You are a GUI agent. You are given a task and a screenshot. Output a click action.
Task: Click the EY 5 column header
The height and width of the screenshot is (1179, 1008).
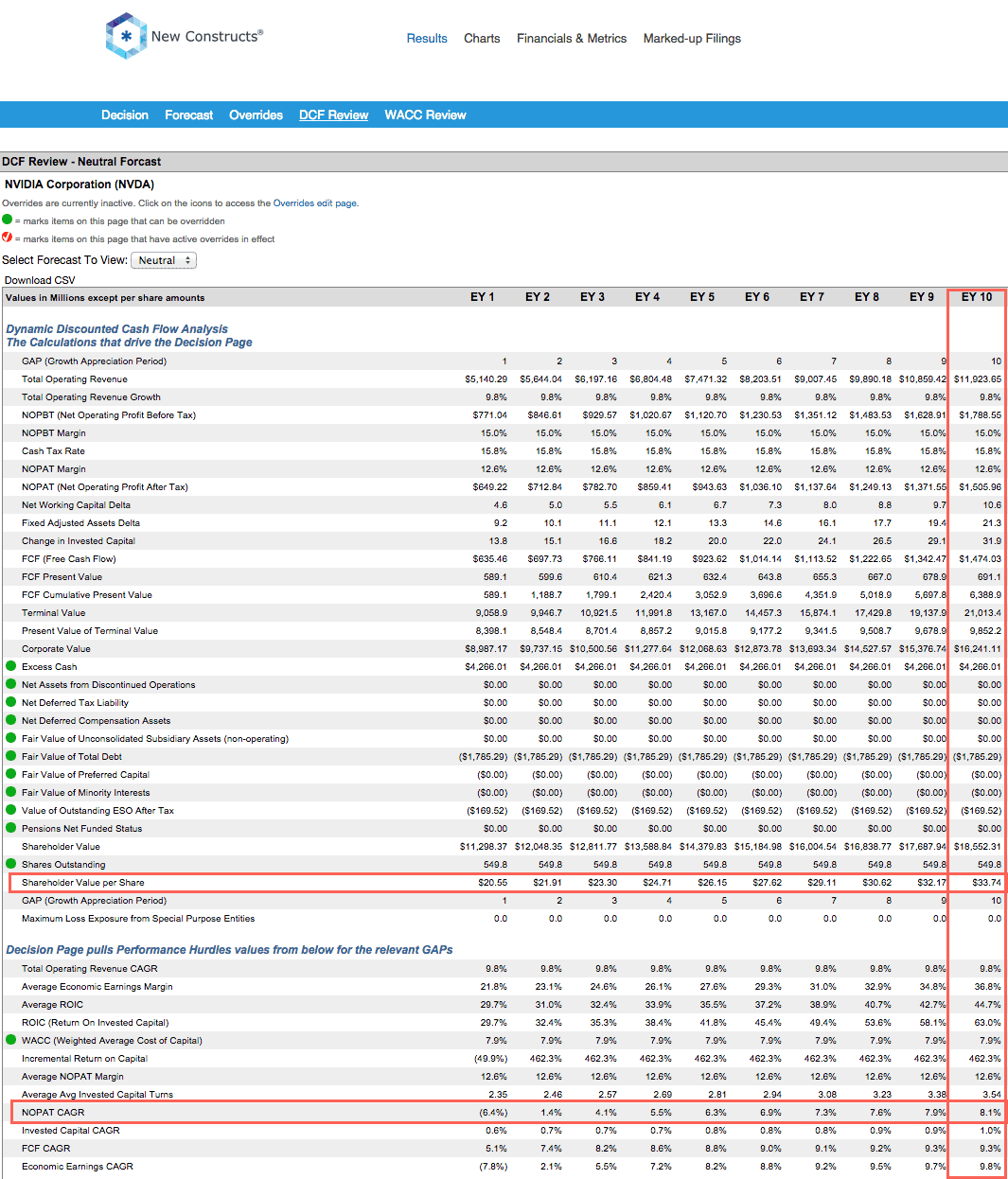702,297
